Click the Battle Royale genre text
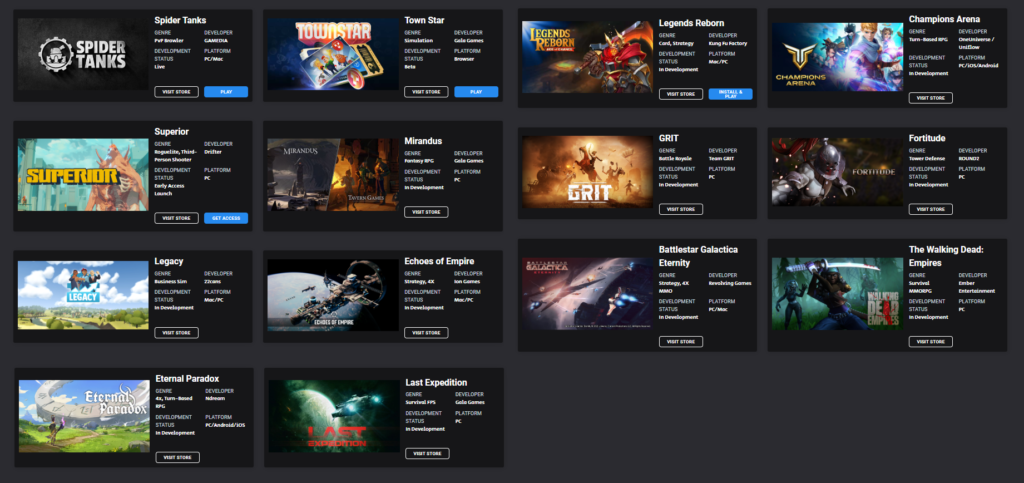This screenshot has width=1024, height=483. click(676, 159)
